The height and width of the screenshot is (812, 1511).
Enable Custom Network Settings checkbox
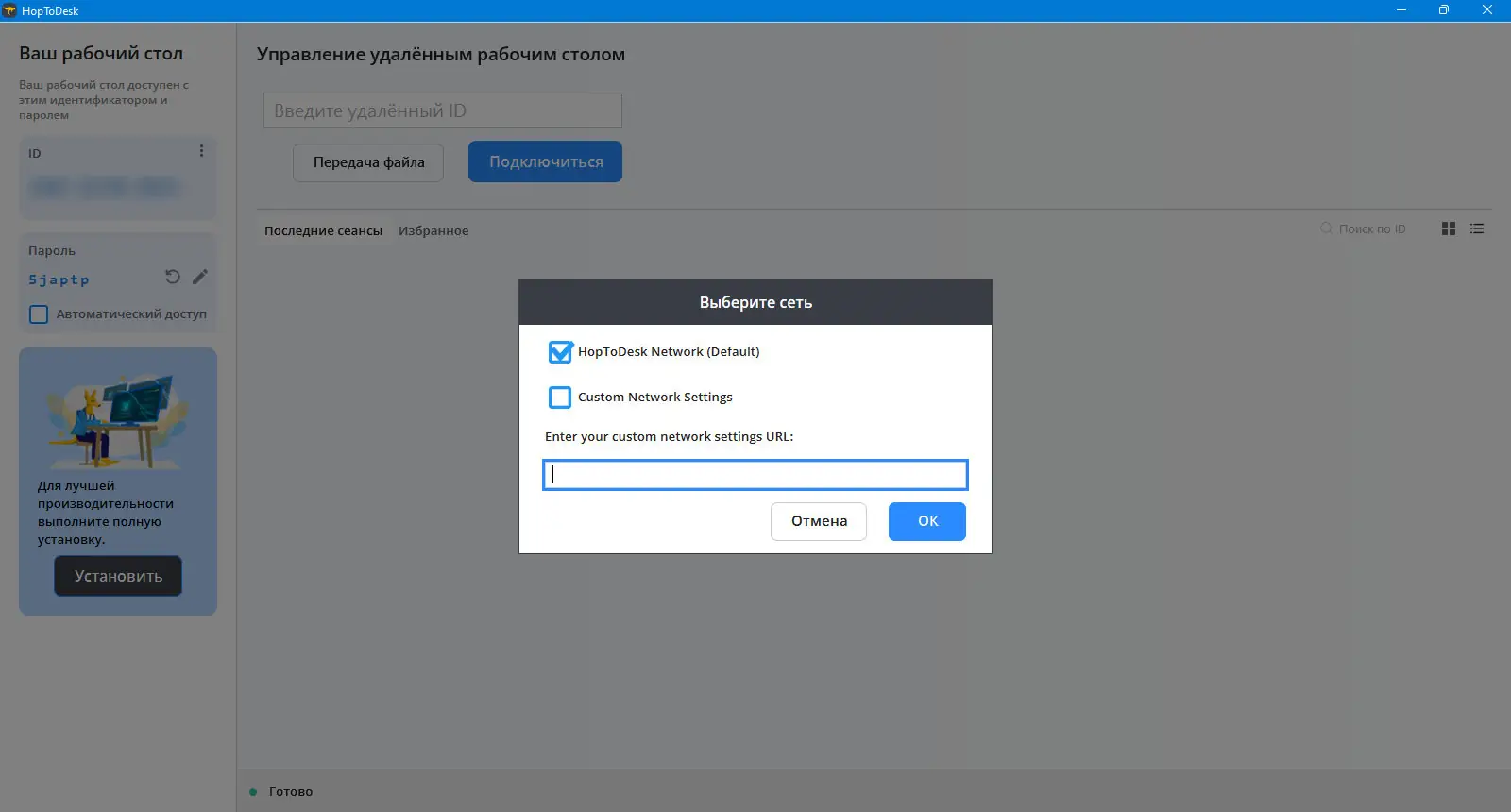click(560, 398)
